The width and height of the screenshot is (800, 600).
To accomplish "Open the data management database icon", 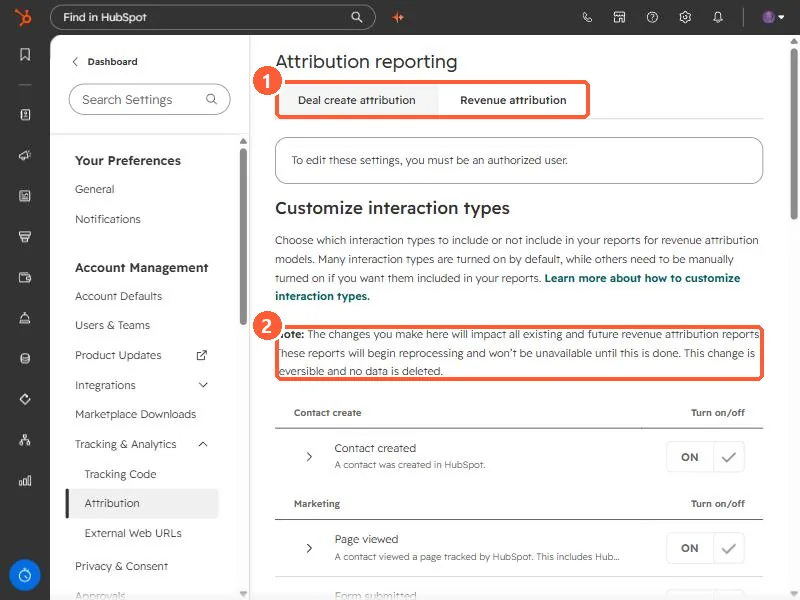I will [x=25, y=358].
